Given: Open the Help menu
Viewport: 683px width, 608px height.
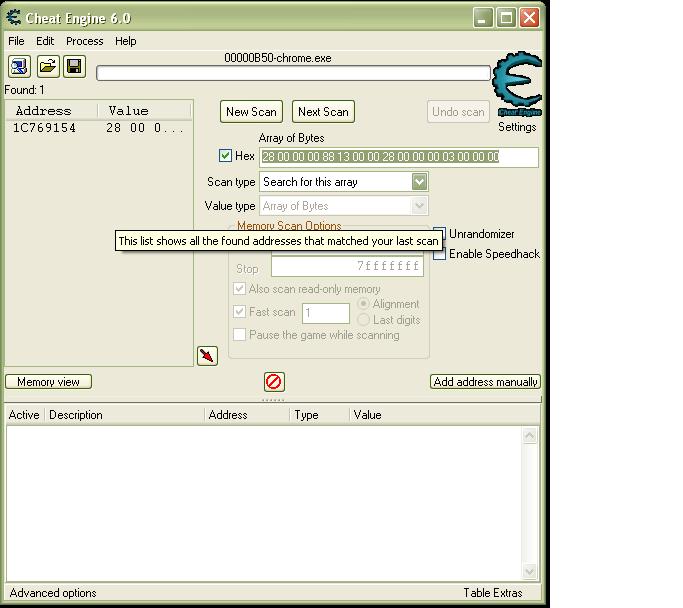Looking at the screenshot, I should tap(125, 41).
